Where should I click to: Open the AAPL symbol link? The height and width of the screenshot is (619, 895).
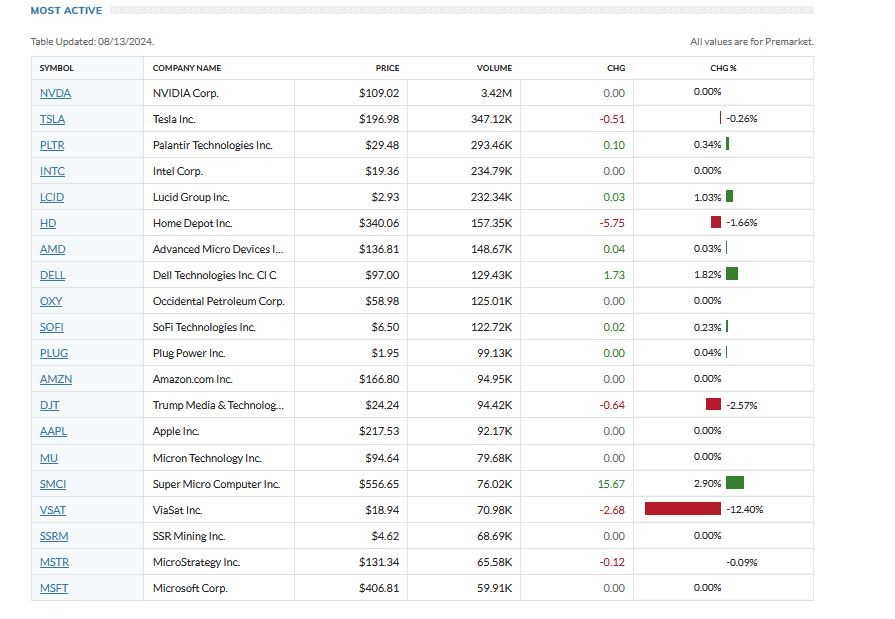[53, 431]
